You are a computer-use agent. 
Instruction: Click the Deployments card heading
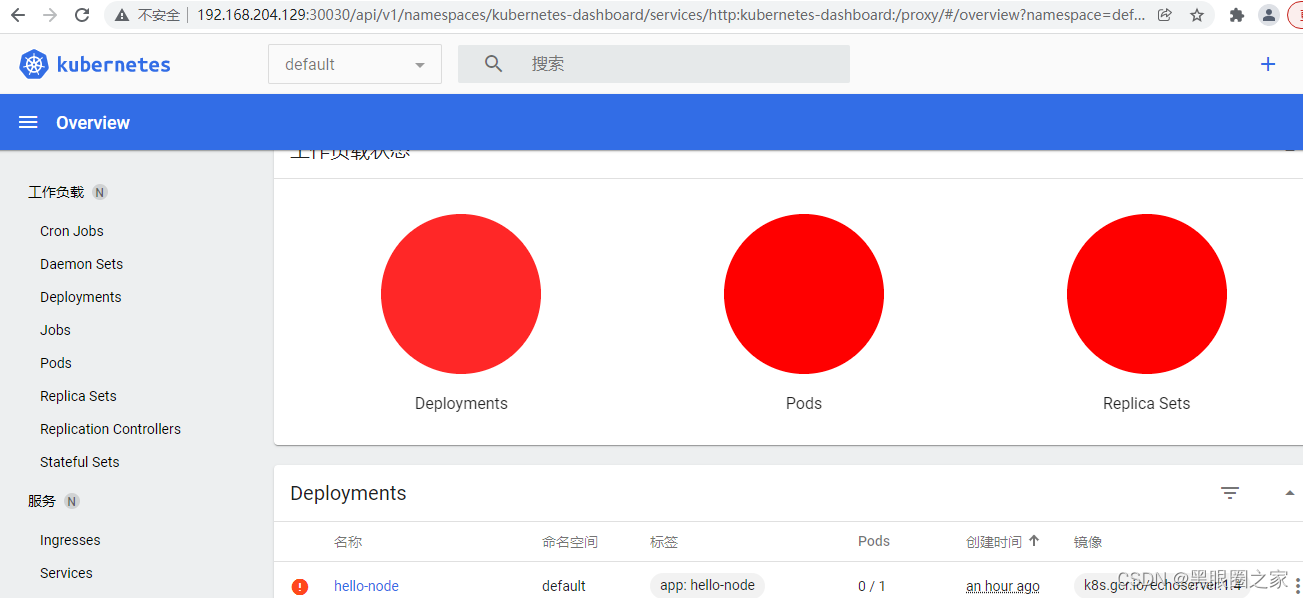pyautogui.click(x=348, y=493)
